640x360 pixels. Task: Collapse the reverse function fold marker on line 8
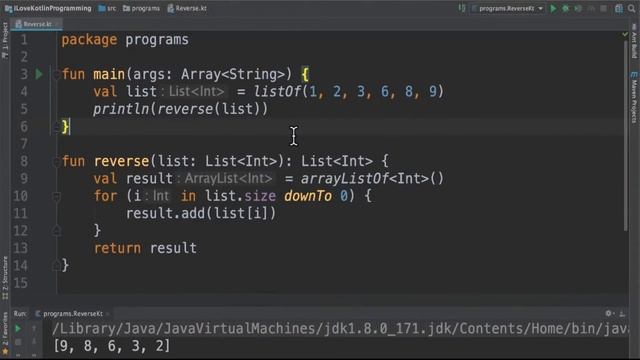(56, 162)
